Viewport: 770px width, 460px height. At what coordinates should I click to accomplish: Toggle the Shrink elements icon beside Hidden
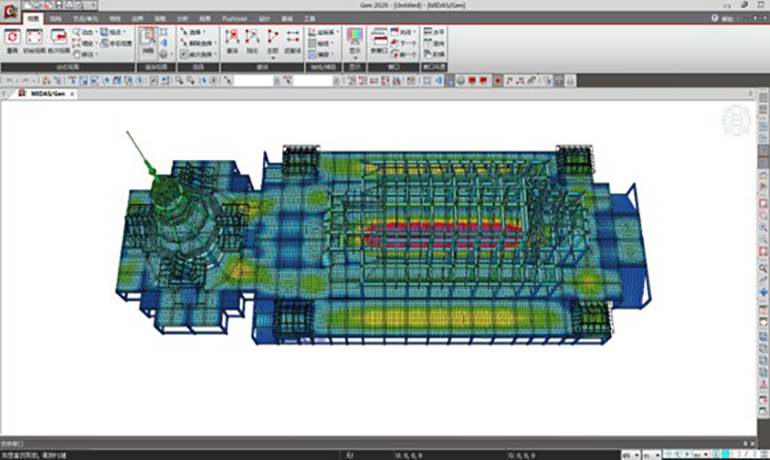164,32
